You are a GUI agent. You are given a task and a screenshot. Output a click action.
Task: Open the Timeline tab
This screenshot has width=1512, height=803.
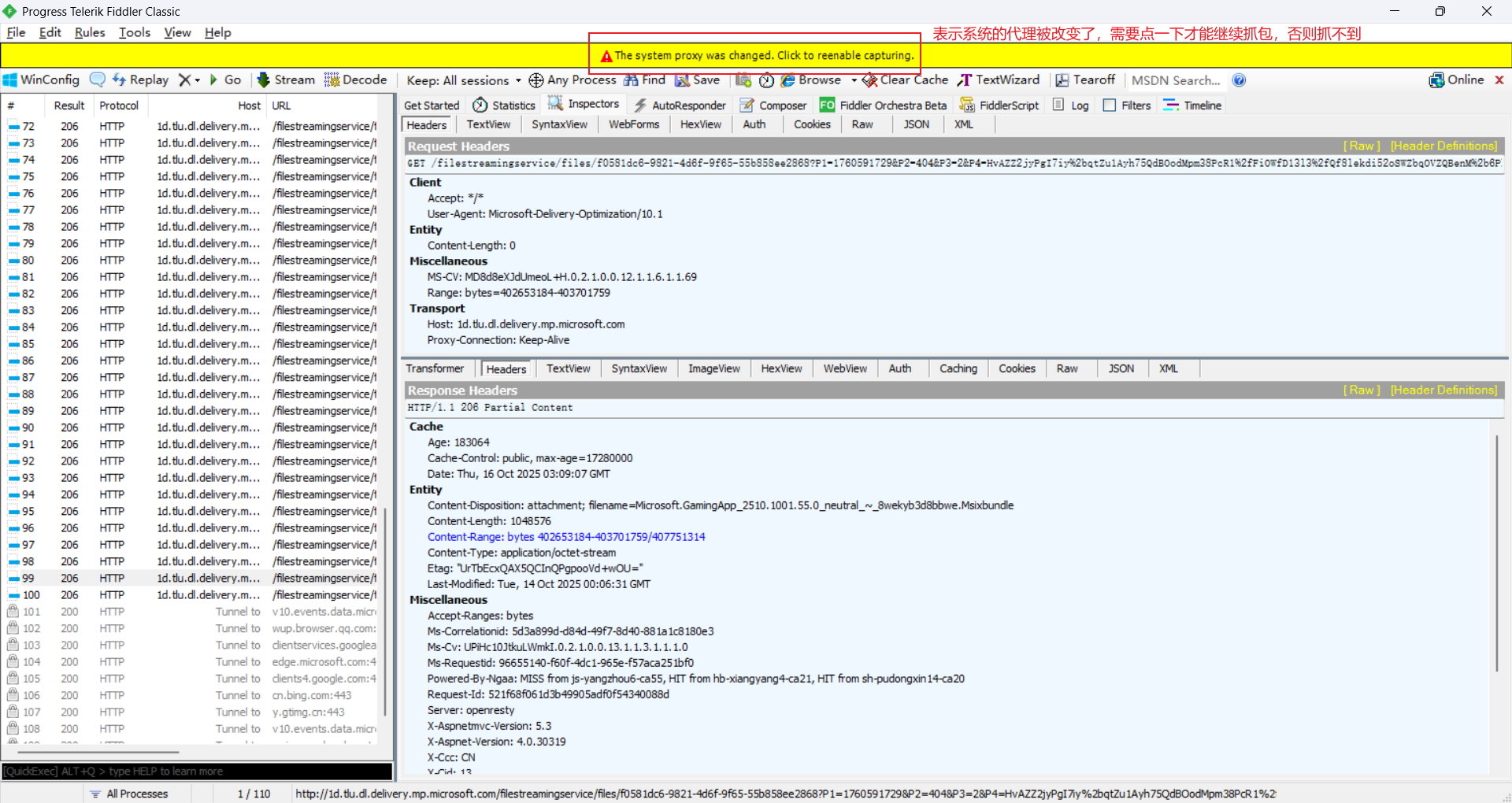[x=1193, y=105]
